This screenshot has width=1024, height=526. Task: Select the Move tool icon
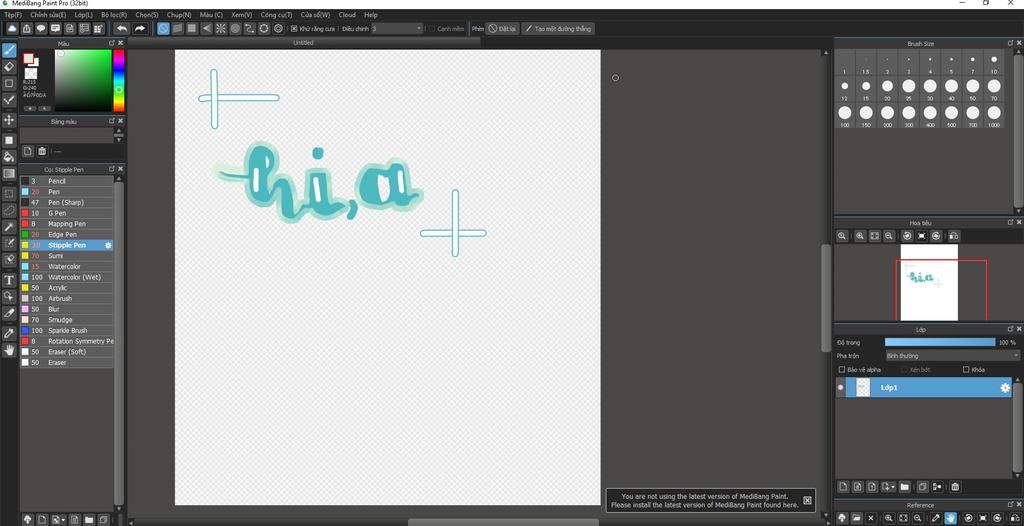(x=9, y=120)
